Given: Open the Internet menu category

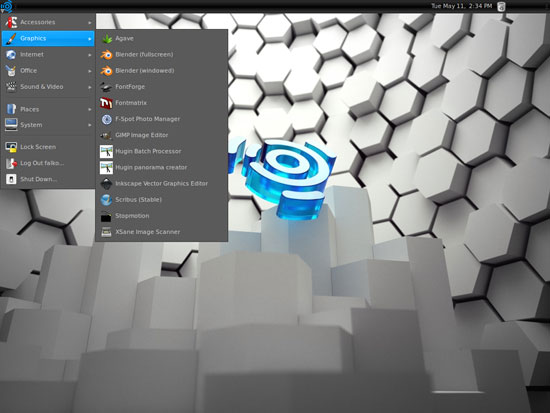Looking at the screenshot, I should (x=48, y=54).
